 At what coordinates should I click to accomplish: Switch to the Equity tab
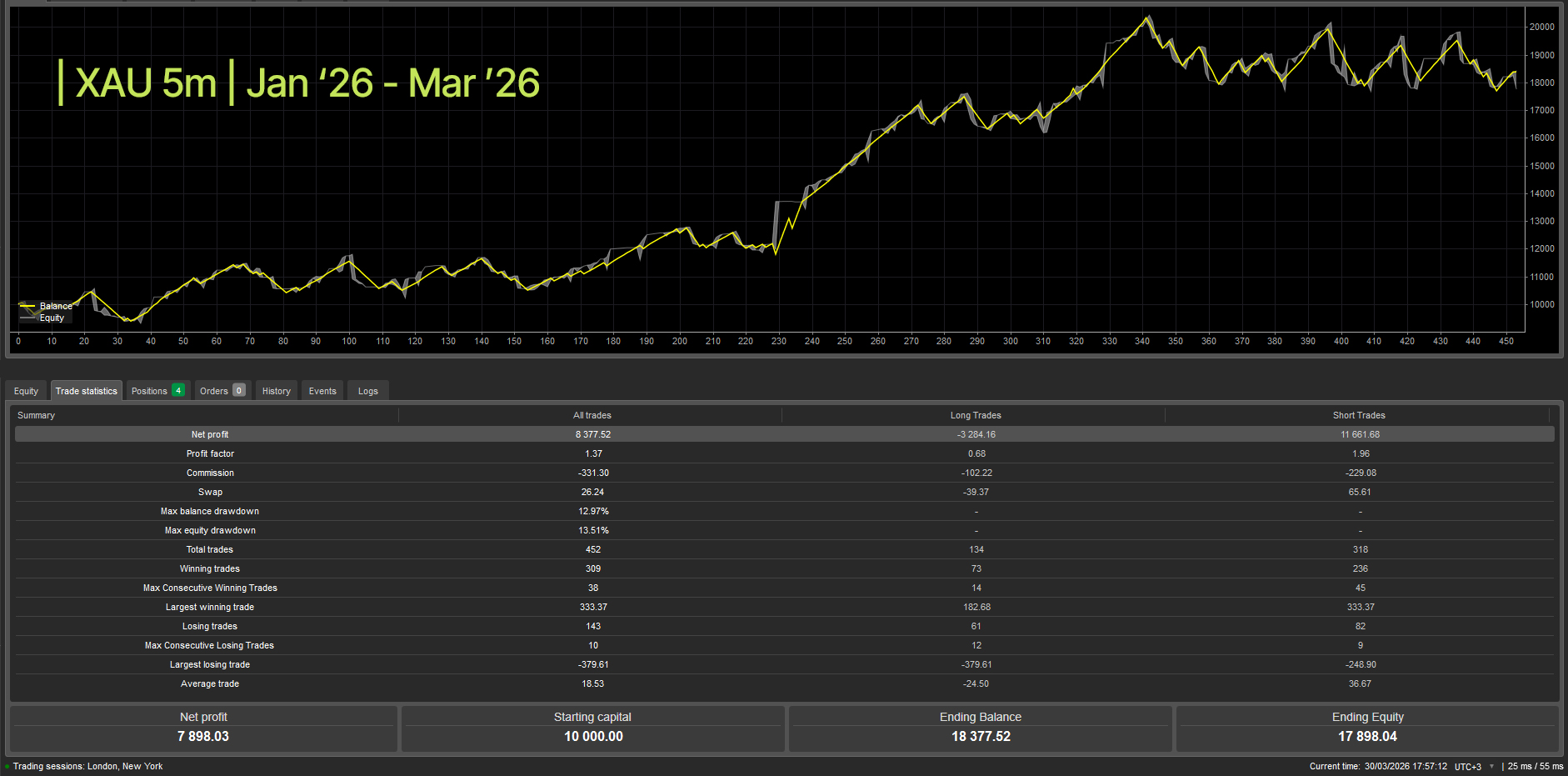point(26,390)
